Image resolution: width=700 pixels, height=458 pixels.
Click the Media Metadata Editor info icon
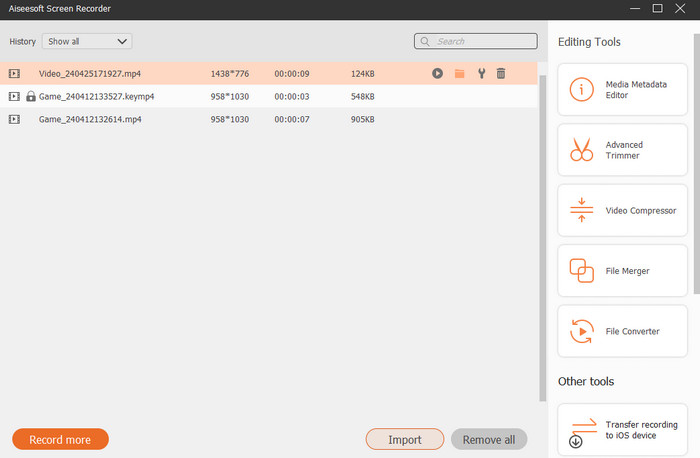(581, 89)
